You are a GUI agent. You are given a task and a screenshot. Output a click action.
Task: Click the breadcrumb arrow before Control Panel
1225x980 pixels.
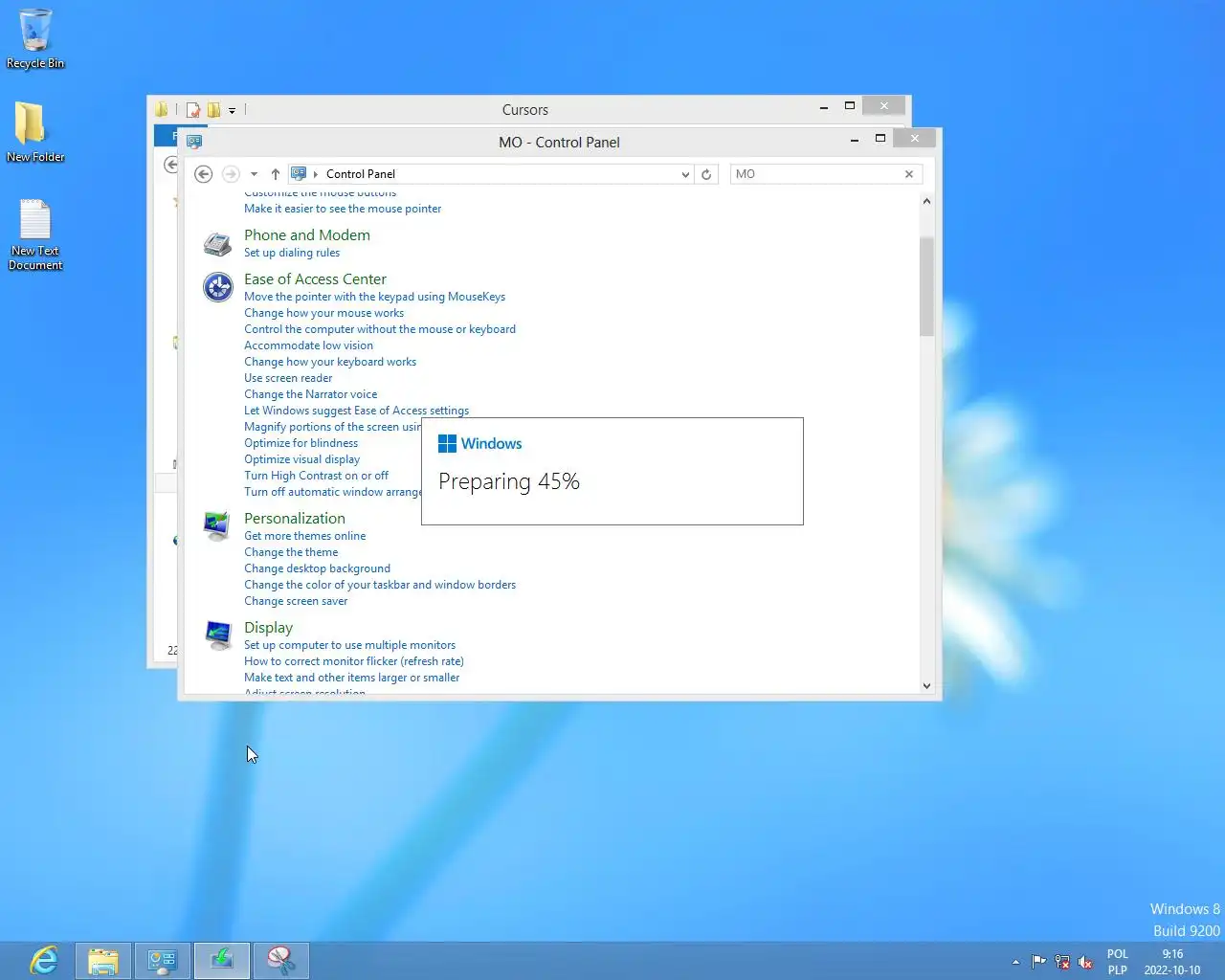[316, 174]
